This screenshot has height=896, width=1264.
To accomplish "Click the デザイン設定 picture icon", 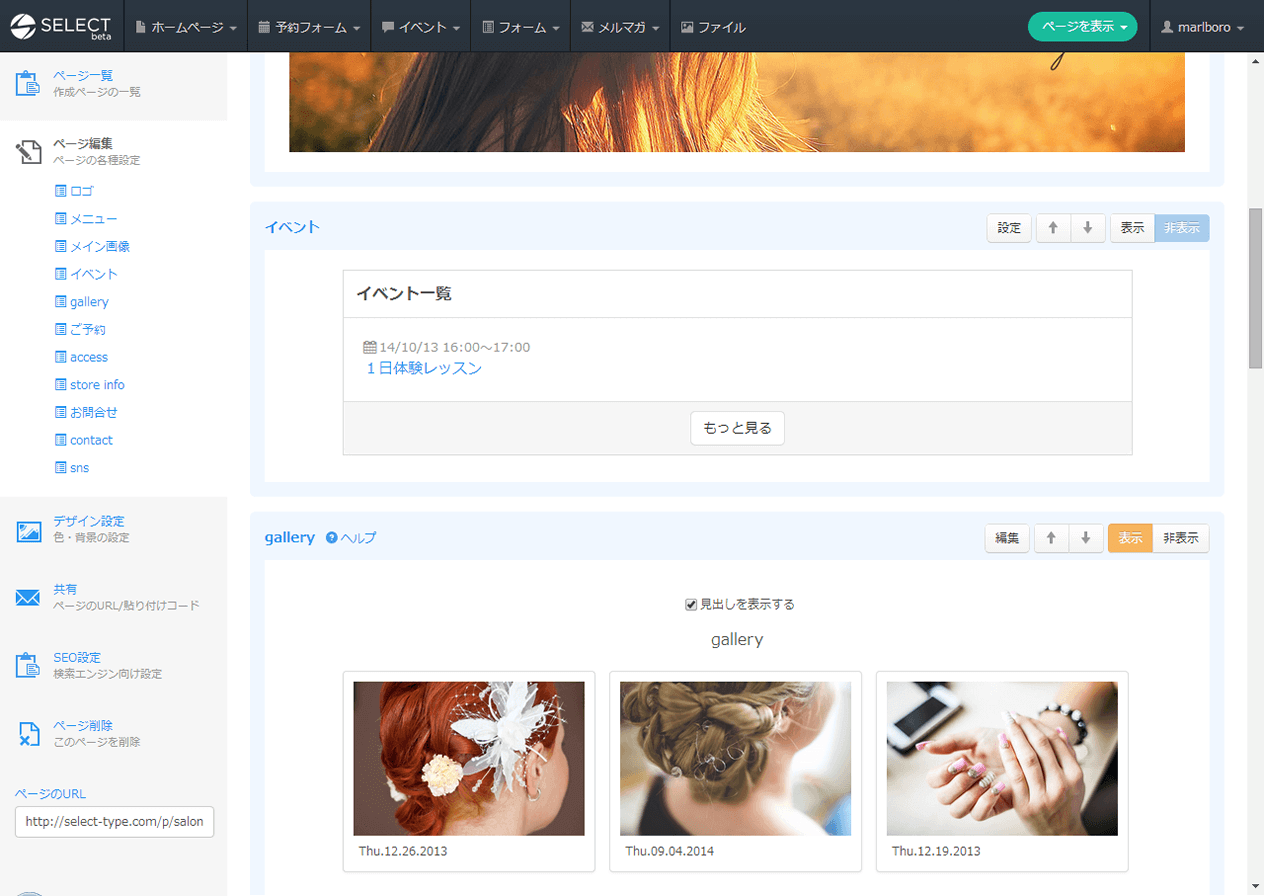I will point(28,530).
